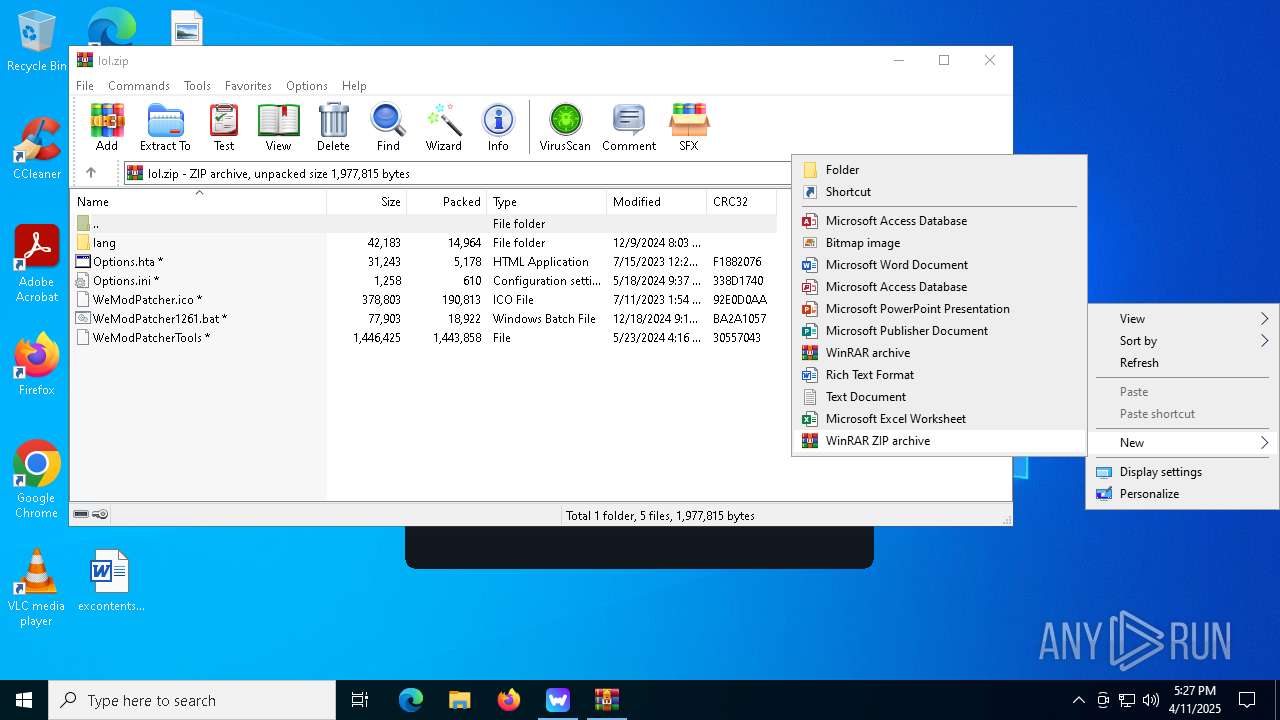Screen dimensions: 1280x720
Task: Select Display settings in context menu
Action: tap(1183, 472)
